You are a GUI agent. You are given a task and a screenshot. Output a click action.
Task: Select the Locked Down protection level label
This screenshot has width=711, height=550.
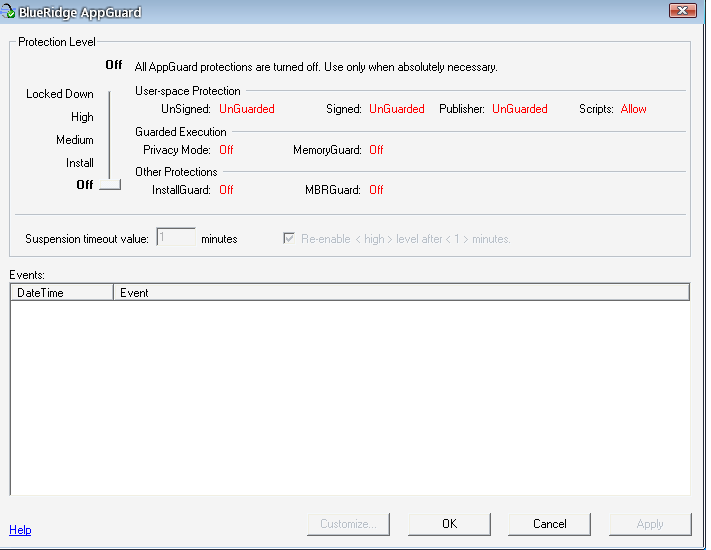pos(60,94)
